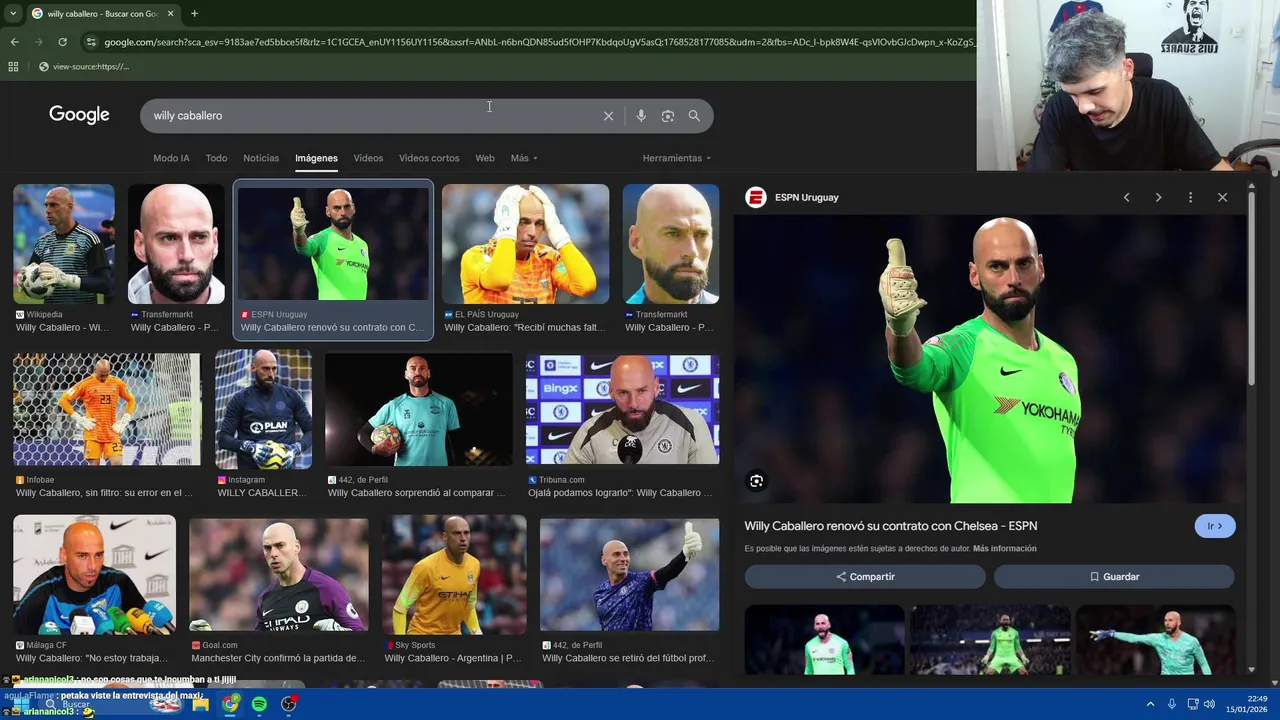Click the system tray microphone icon
The image size is (1280, 720).
coord(1171,704)
